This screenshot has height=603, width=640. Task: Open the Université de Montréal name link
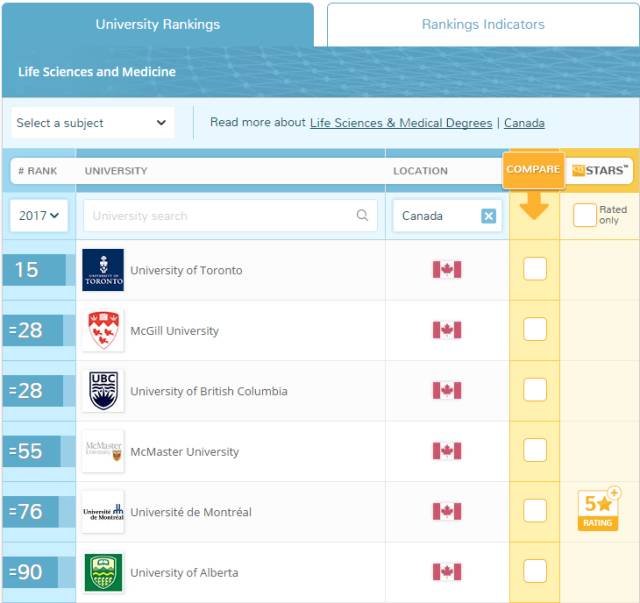point(191,512)
